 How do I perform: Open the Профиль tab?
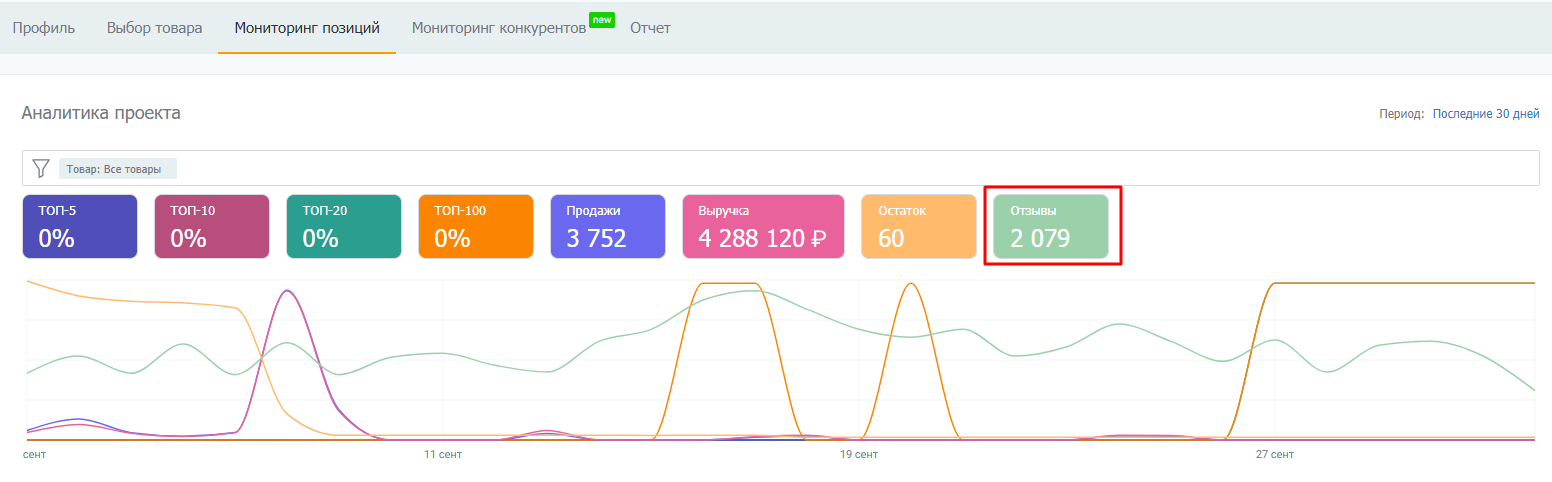[x=43, y=28]
